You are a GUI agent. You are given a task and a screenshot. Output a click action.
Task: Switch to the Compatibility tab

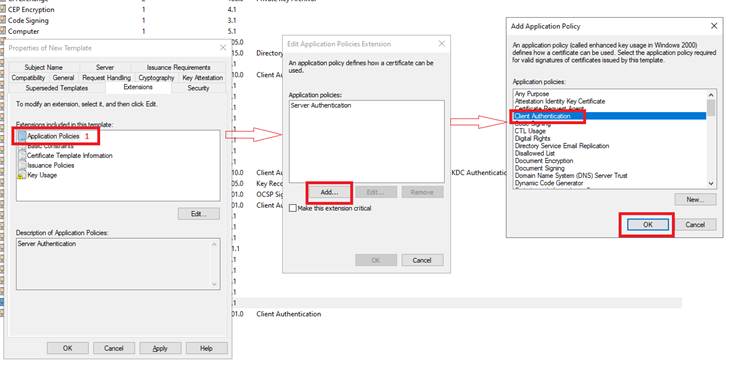pyautogui.click(x=28, y=77)
